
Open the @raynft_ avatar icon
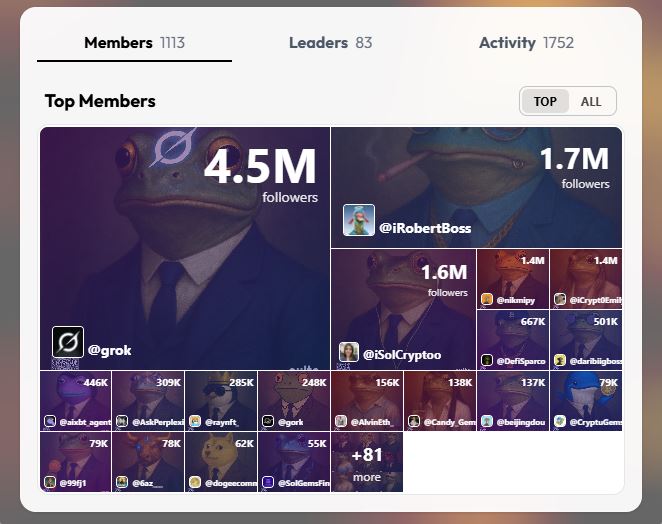coord(195,421)
